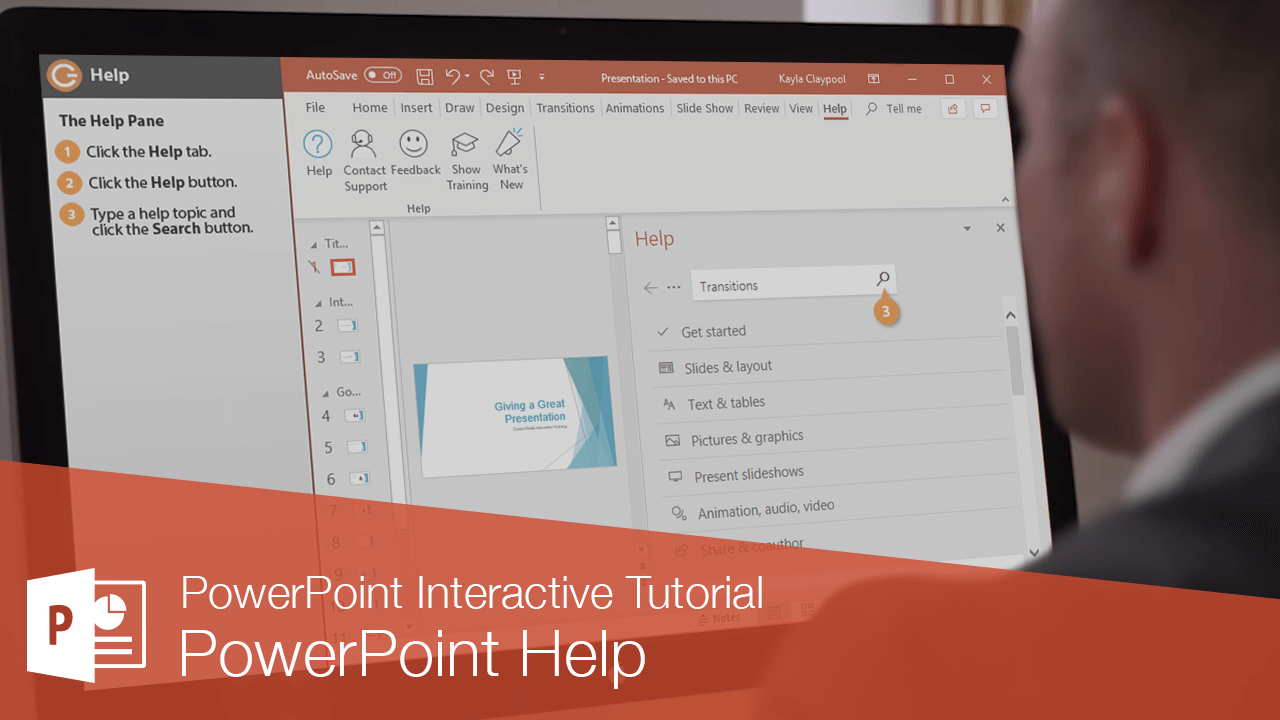
Task: Switch to the Transitions ribbon tab
Action: click(x=565, y=107)
